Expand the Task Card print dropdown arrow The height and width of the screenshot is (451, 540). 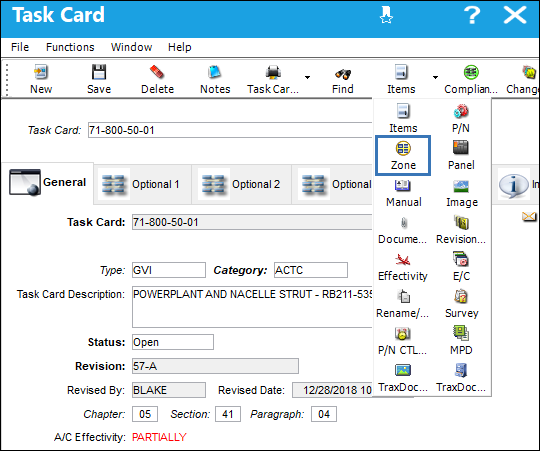pos(307,77)
